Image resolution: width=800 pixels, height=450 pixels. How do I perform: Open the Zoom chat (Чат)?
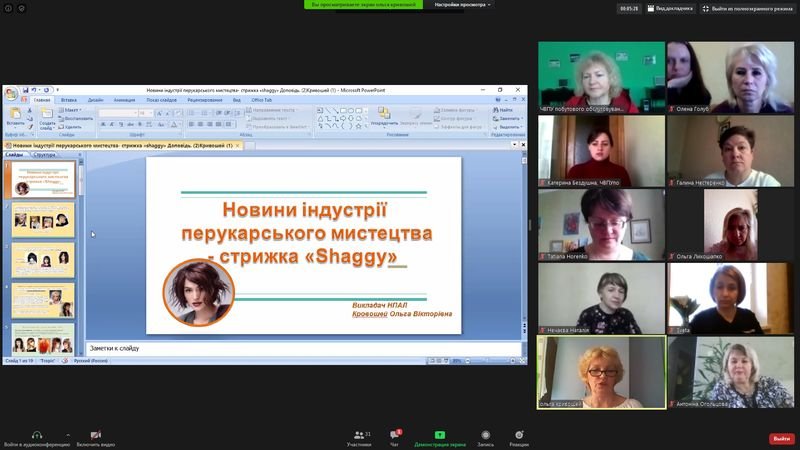pos(395,435)
